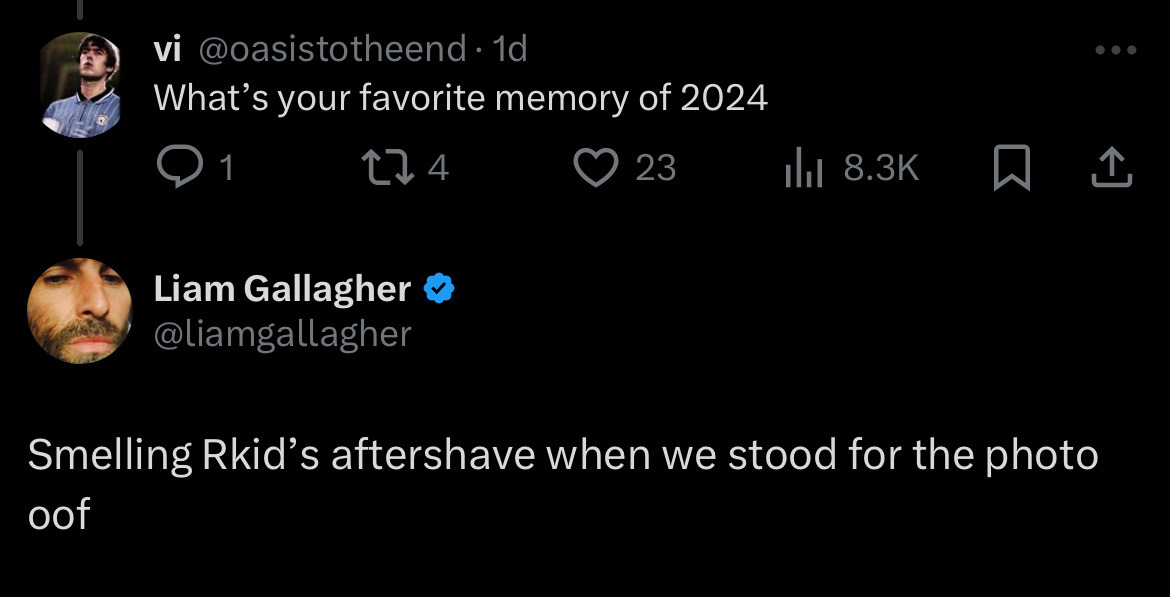This screenshot has height=597, width=1170.
Task: Click Liam Gallagher's blue verified badge
Action: click(439, 289)
